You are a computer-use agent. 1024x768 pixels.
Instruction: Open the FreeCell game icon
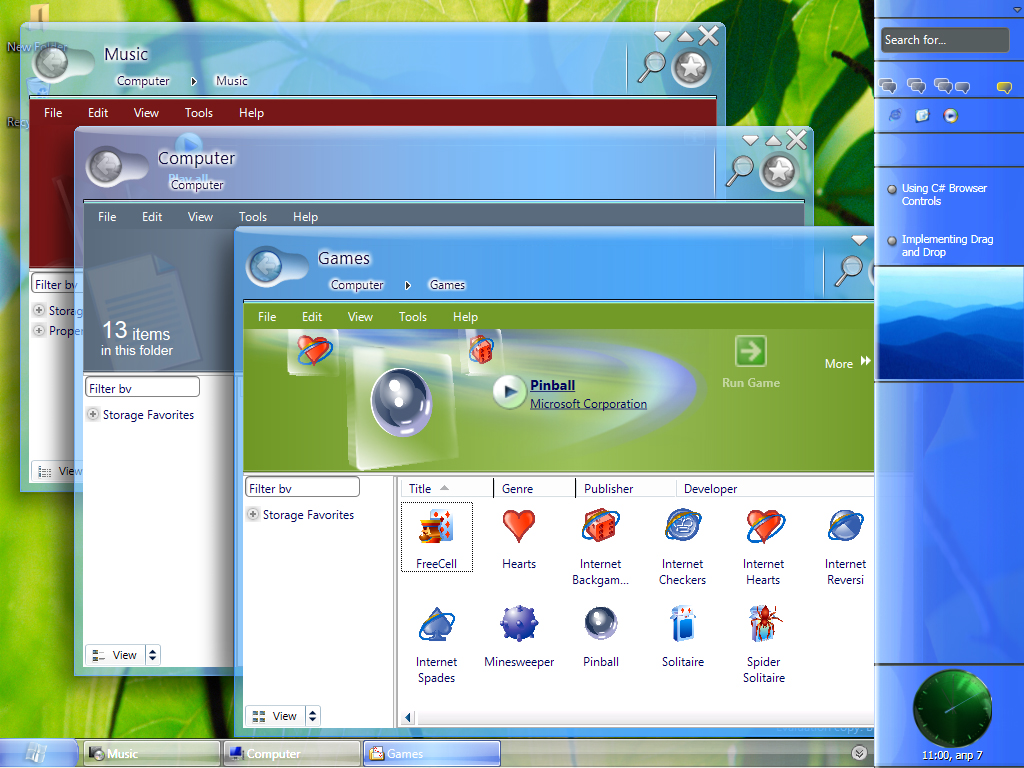pyautogui.click(x=436, y=528)
